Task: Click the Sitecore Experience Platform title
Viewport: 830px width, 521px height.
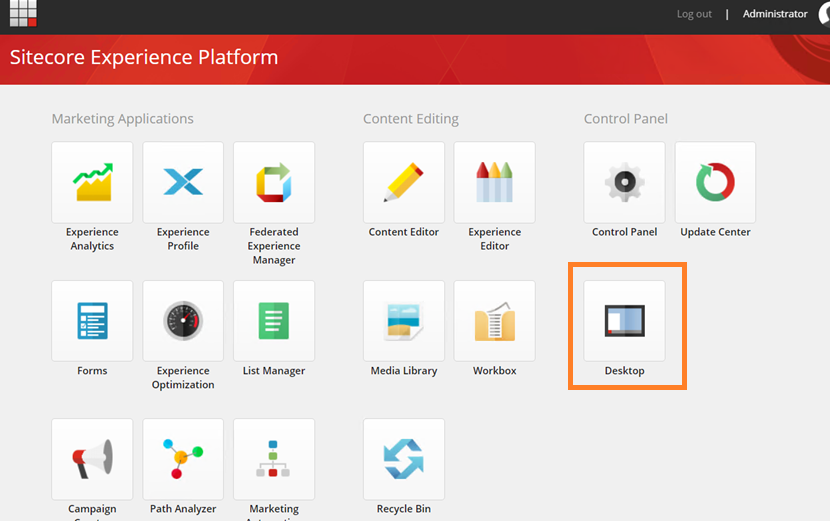Action: coord(144,57)
